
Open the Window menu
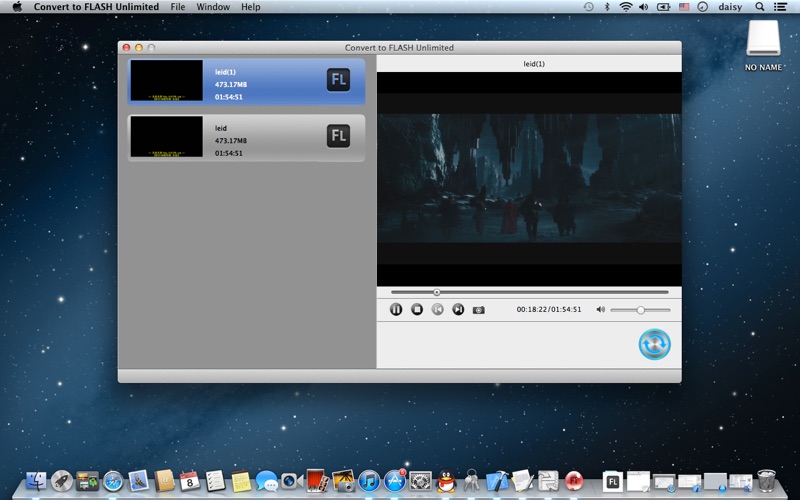(x=213, y=7)
